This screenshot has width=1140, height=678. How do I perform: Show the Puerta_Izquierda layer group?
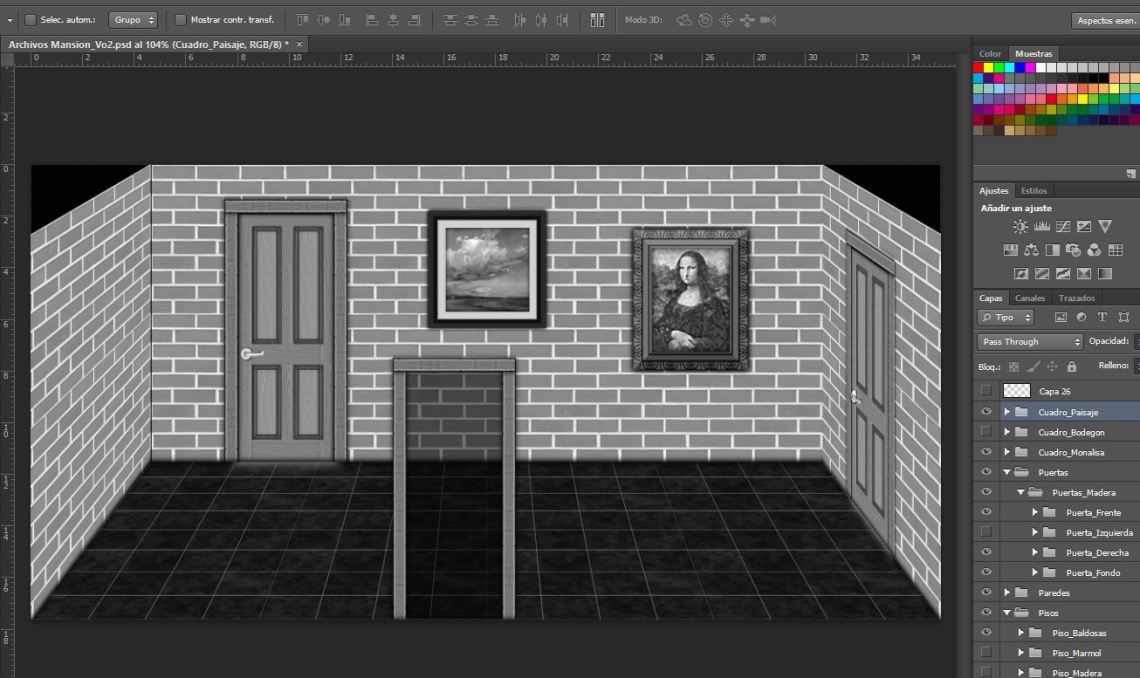click(x=986, y=532)
